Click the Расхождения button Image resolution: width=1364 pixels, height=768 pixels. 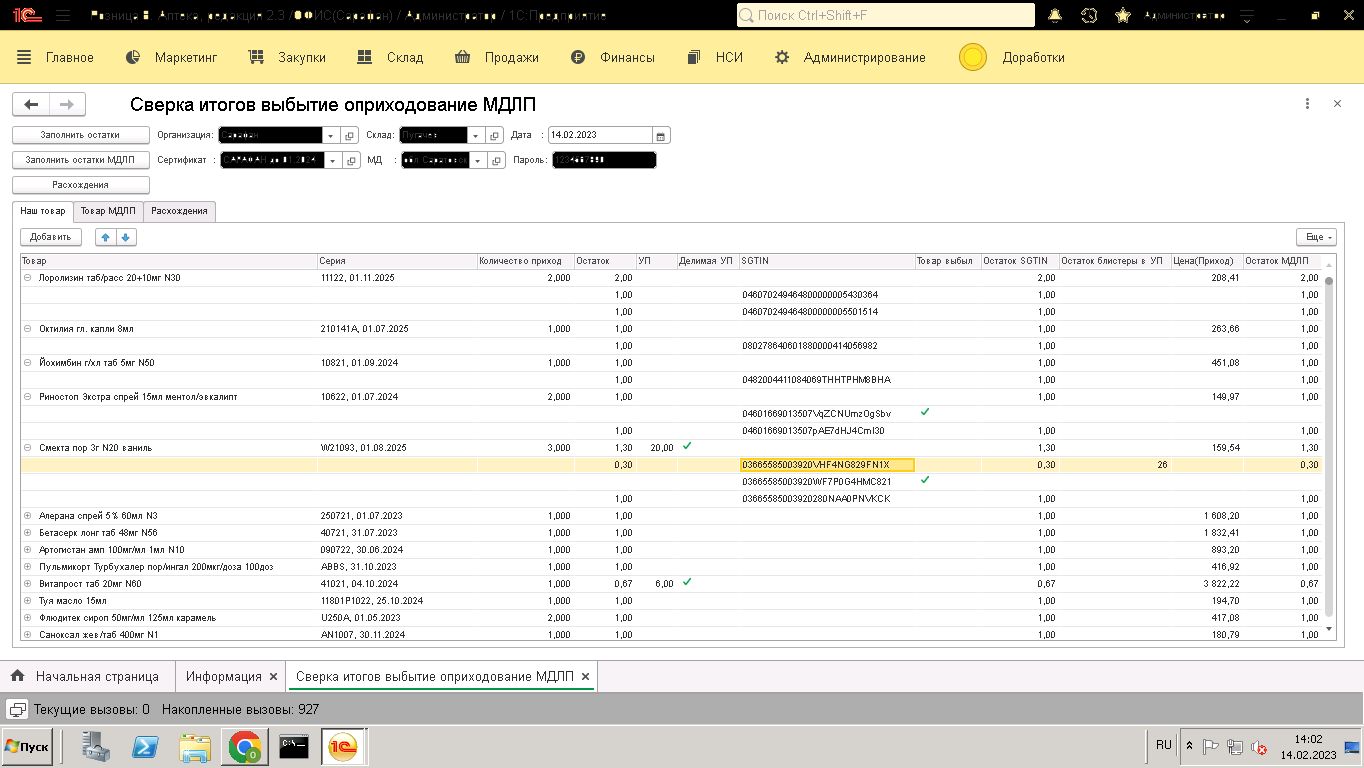(x=80, y=185)
